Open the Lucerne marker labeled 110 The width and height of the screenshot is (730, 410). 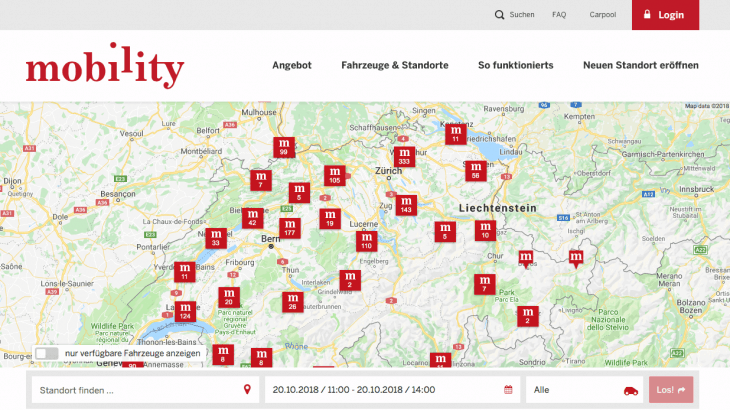366,241
